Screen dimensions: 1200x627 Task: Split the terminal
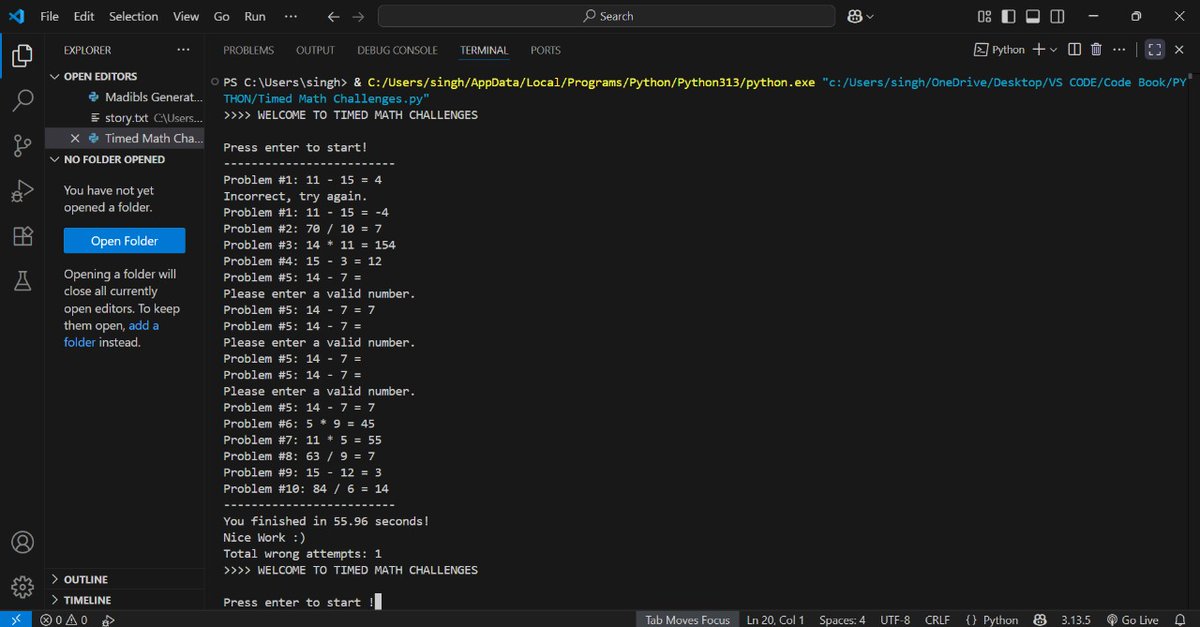(1074, 50)
